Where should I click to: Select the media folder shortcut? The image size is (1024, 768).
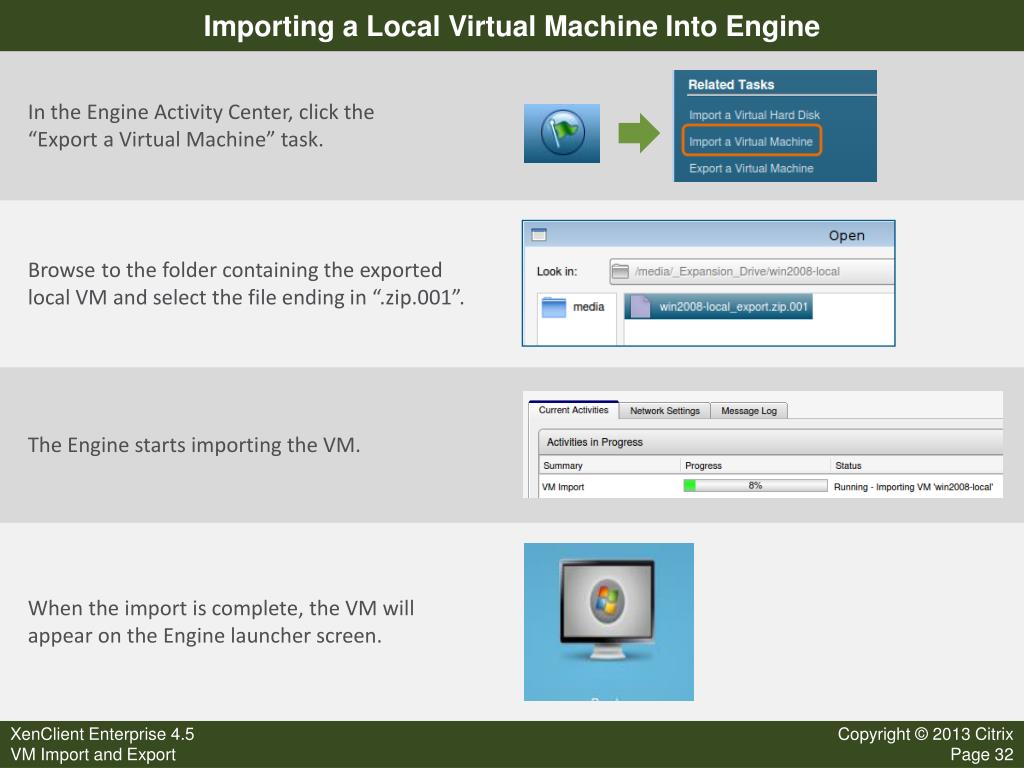point(574,307)
